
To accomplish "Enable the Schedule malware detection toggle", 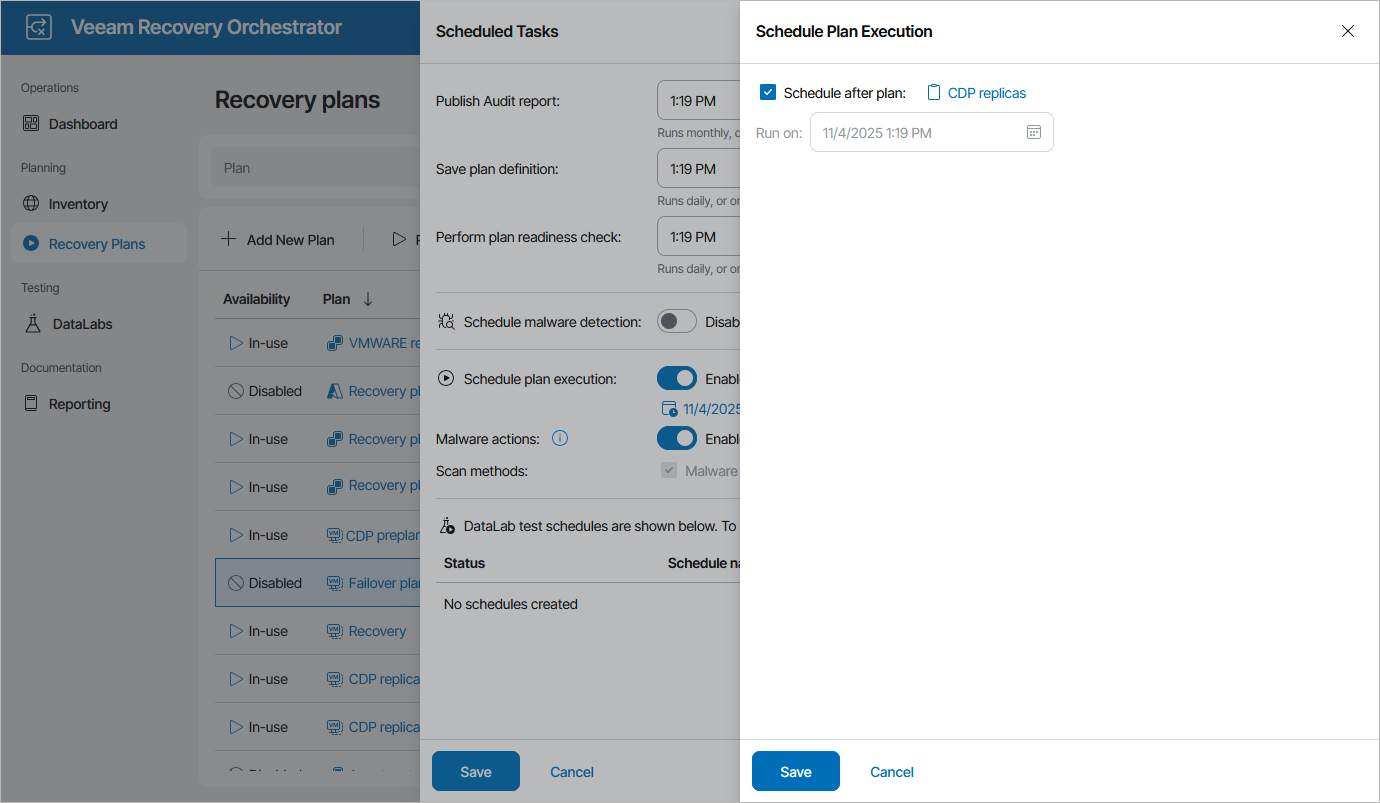I will [677, 322].
